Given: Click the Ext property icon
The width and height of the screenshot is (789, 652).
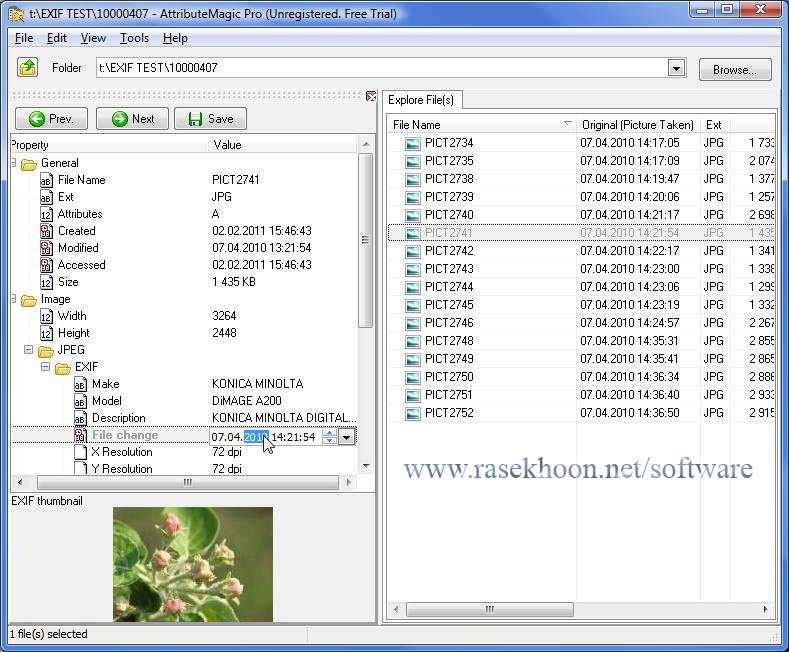Looking at the screenshot, I should coord(46,197).
